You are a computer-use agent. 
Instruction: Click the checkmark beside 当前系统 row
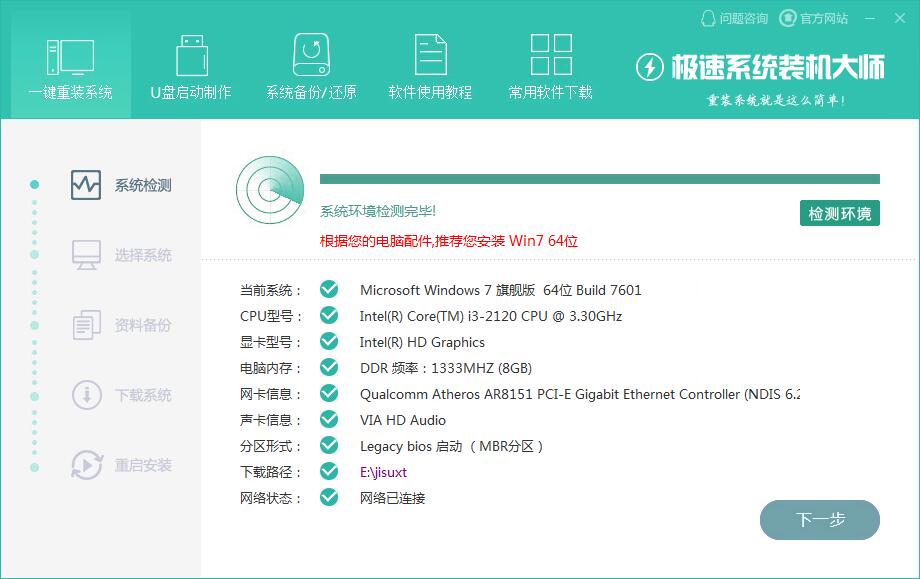click(328, 289)
